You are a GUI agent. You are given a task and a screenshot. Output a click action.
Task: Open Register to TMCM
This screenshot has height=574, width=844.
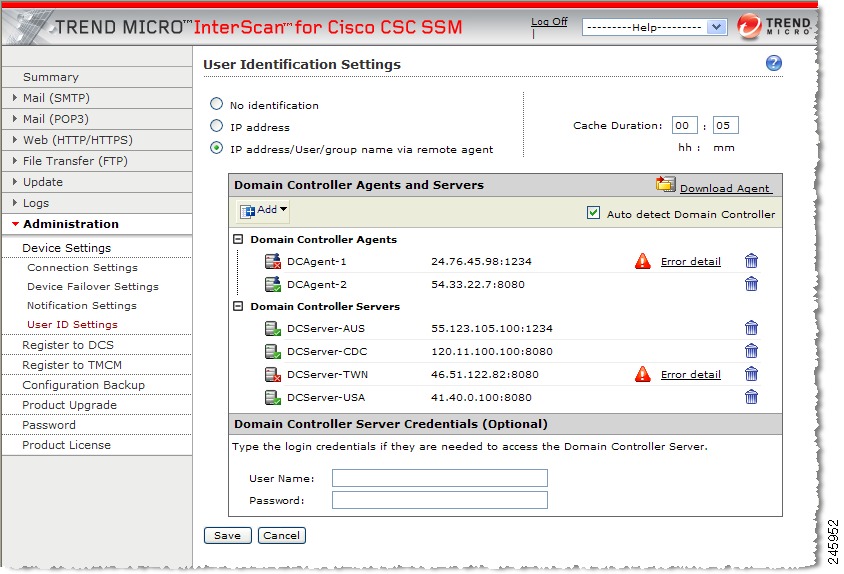point(72,365)
